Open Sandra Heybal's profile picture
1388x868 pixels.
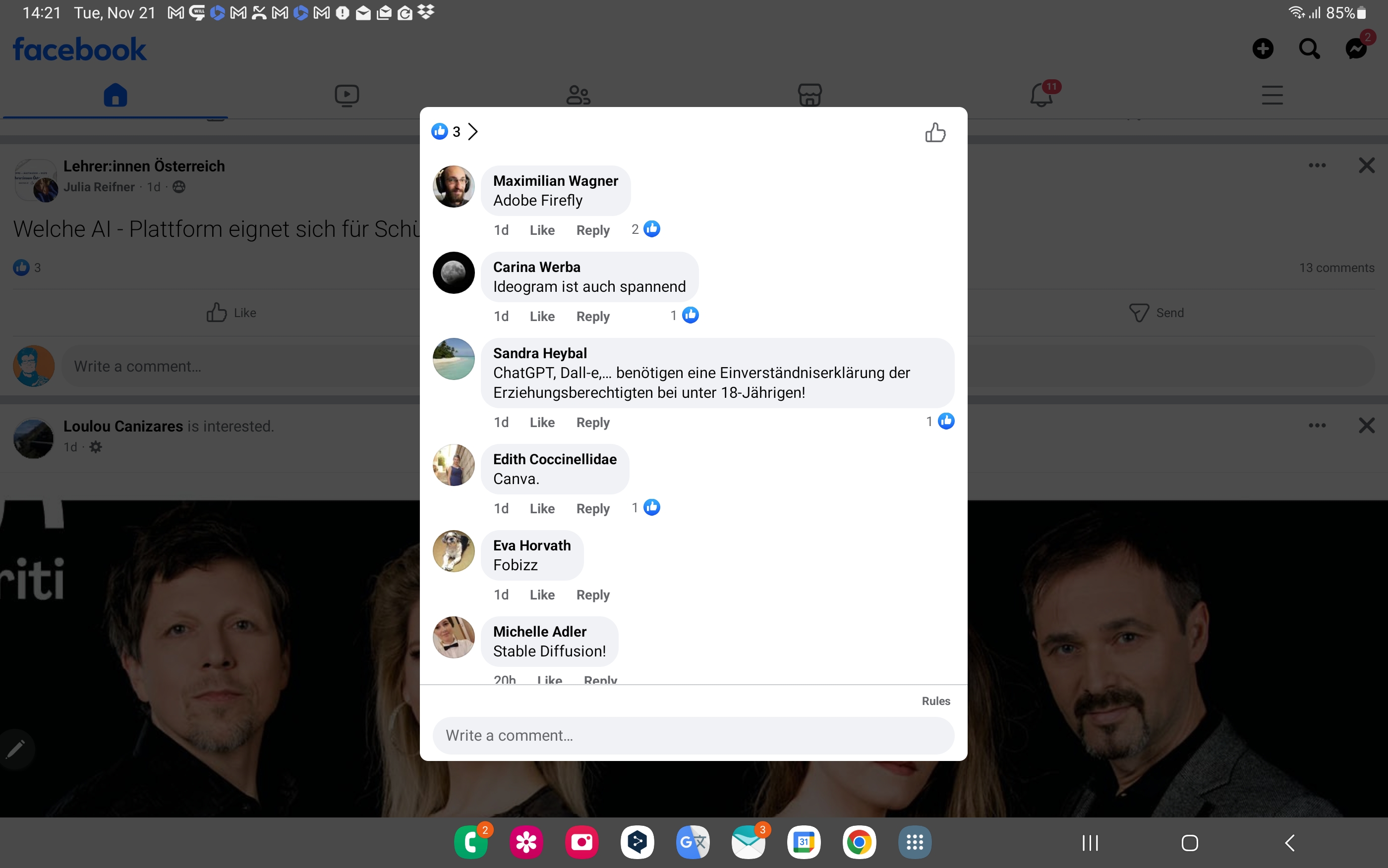click(453, 359)
